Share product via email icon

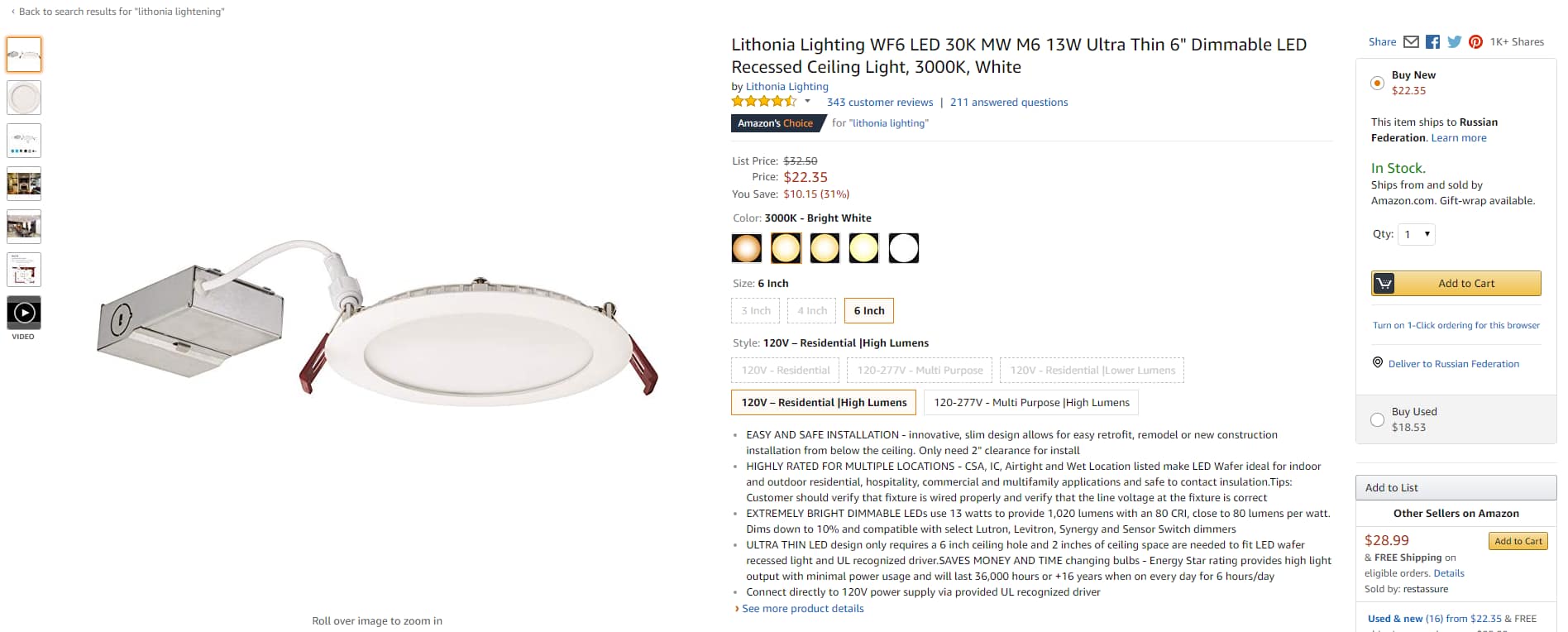click(1411, 42)
